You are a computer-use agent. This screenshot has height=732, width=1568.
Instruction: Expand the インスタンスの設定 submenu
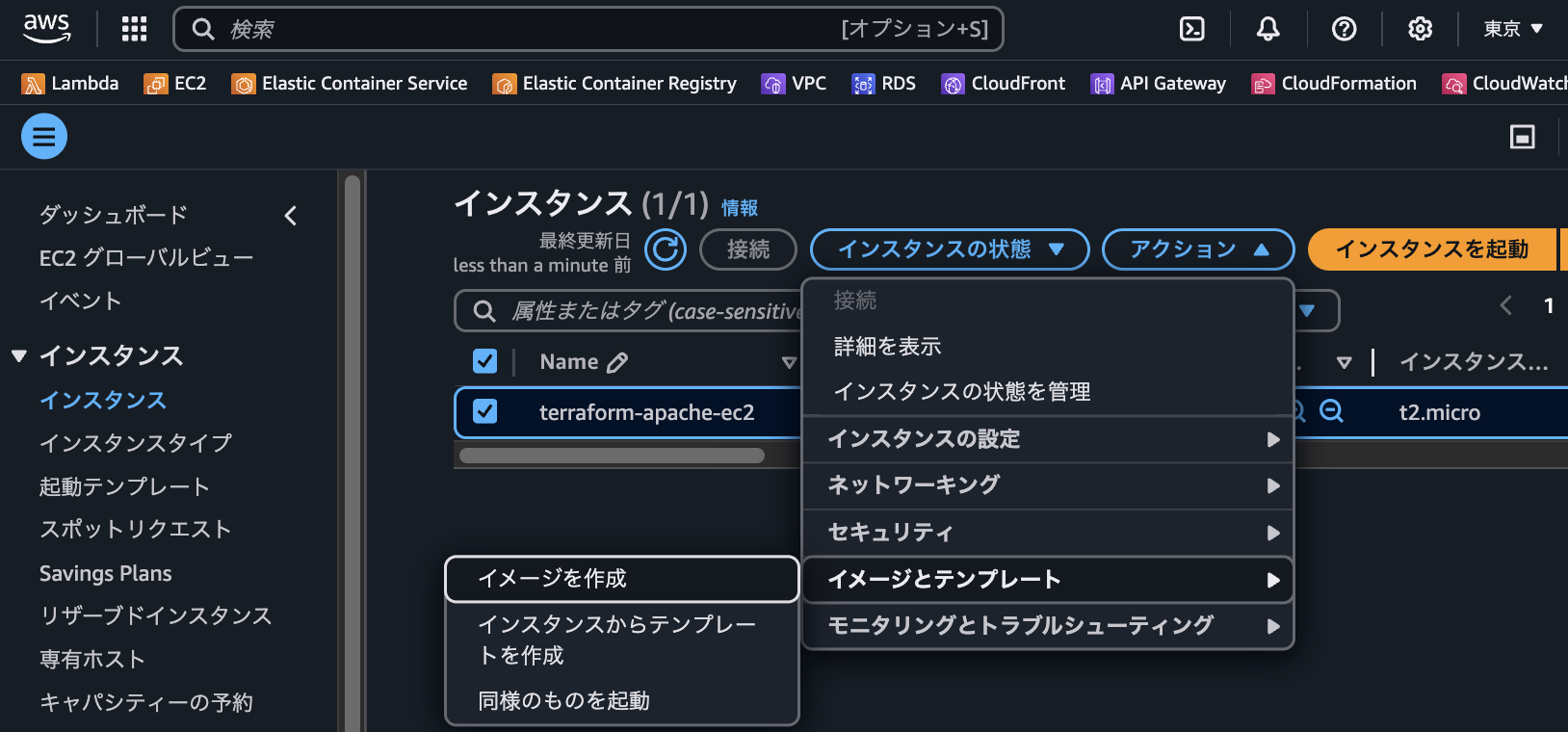[x=1048, y=439]
